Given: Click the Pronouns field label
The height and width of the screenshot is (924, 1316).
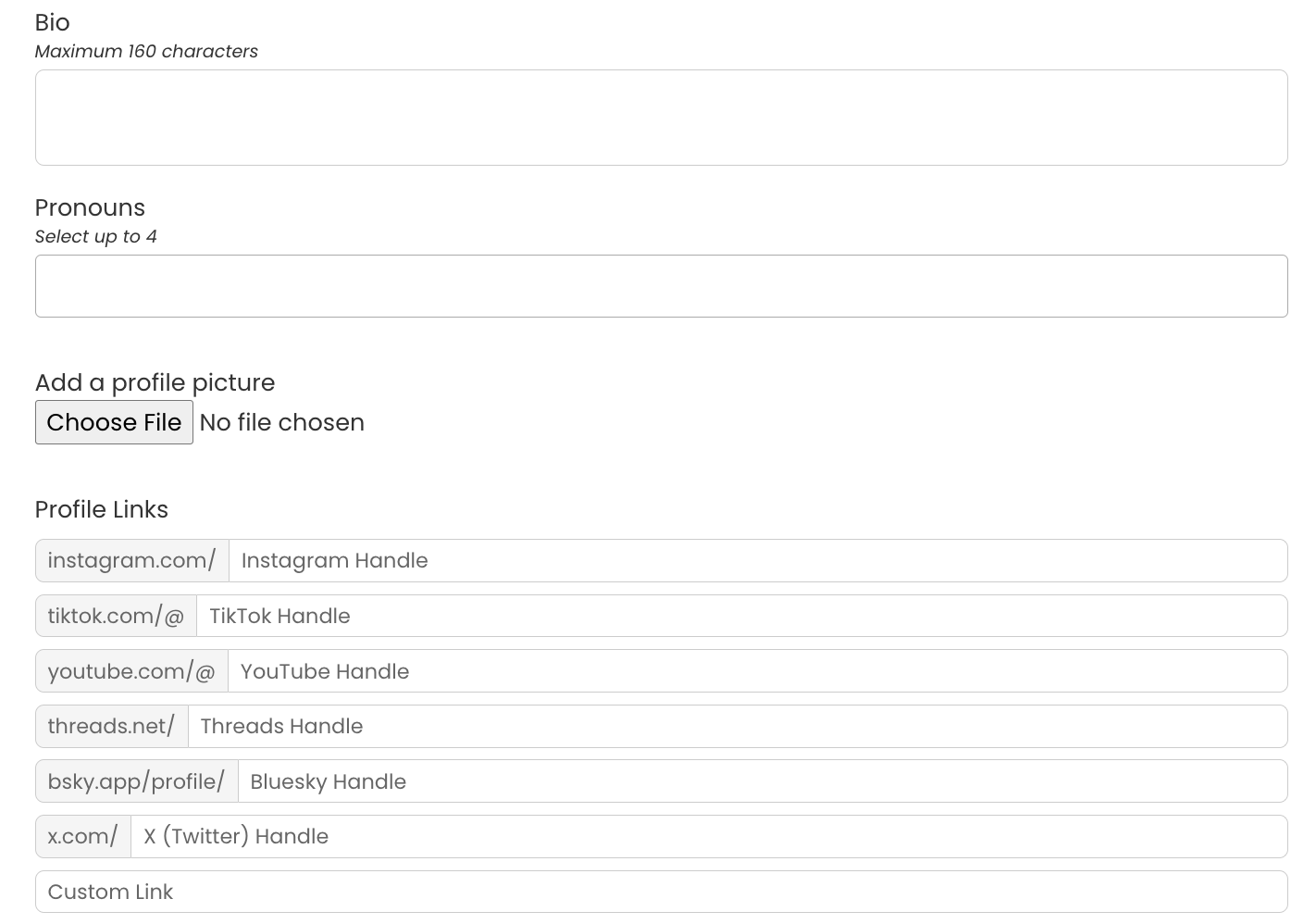Looking at the screenshot, I should click(x=90, y=207).
